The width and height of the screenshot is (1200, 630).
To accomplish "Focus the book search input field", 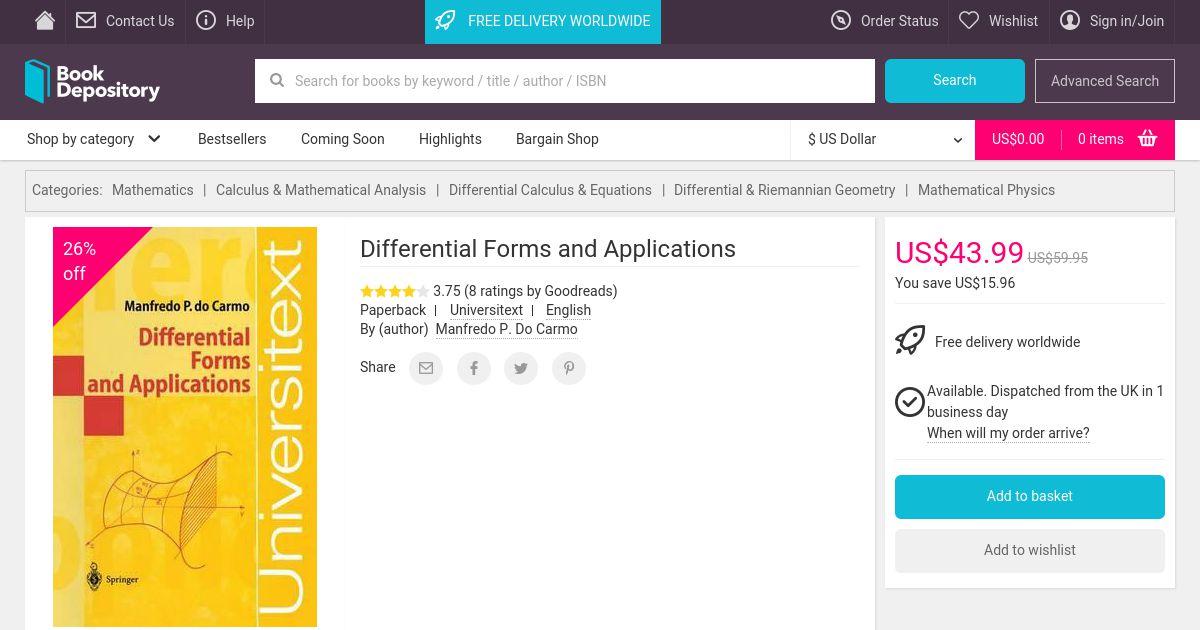I will click(x=565, y=81).
